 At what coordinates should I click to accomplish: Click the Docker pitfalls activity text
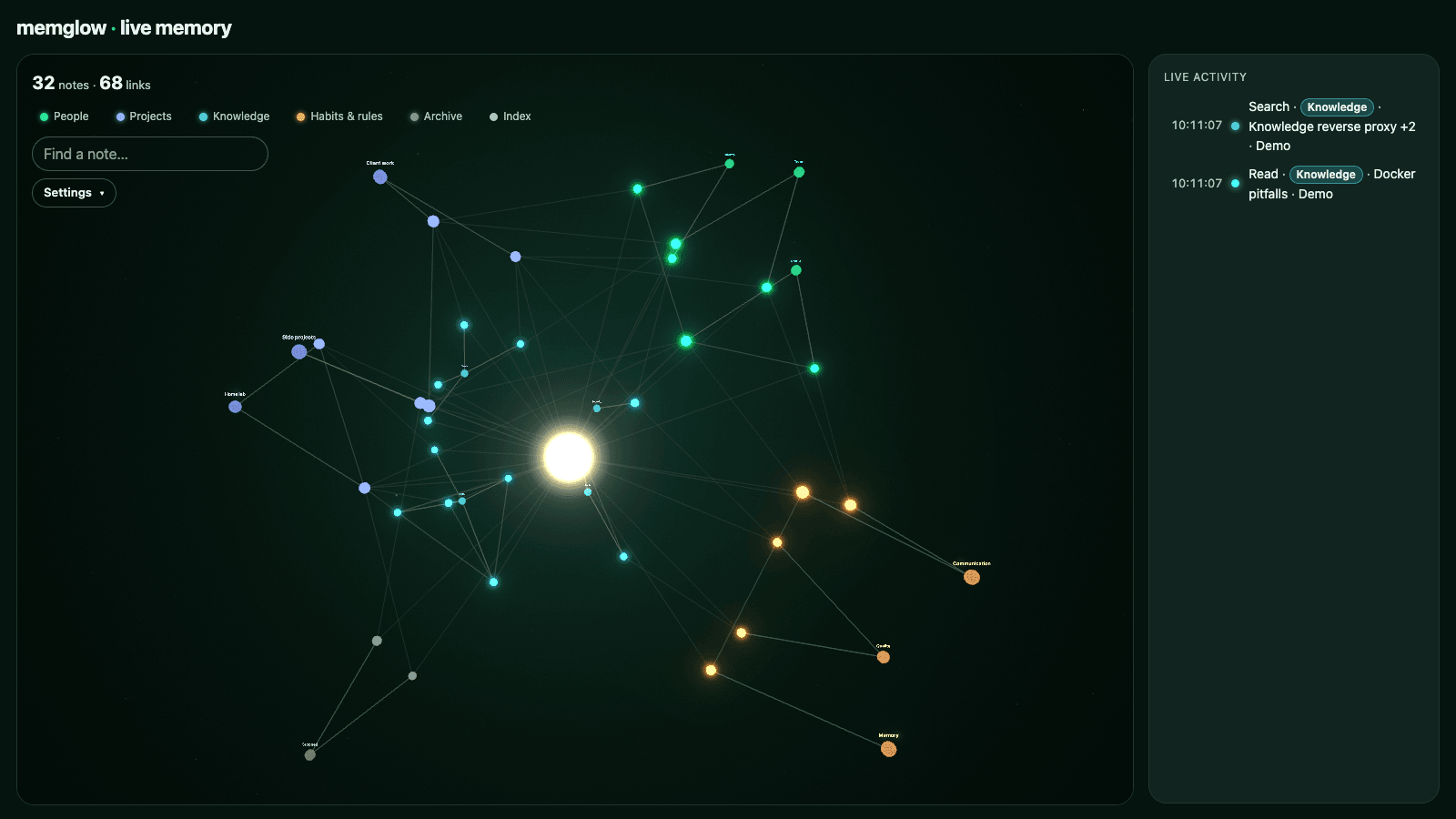click(x=1332, y=184)
